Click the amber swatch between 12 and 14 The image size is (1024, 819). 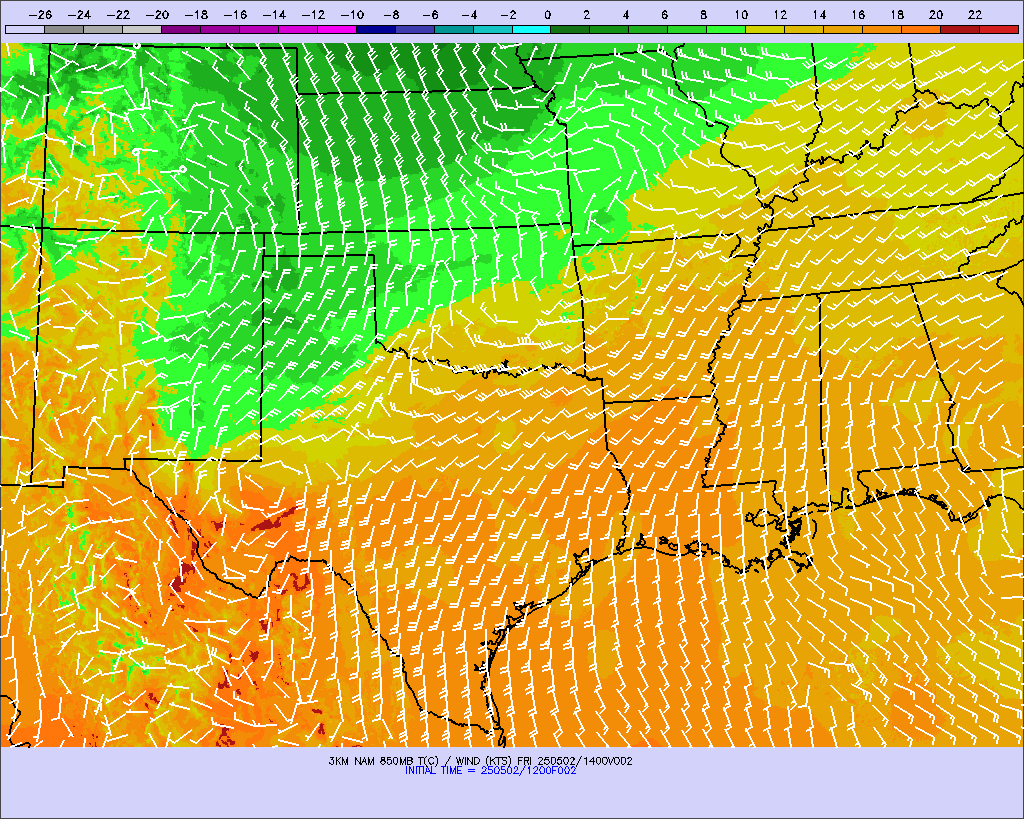coord(805,29)
